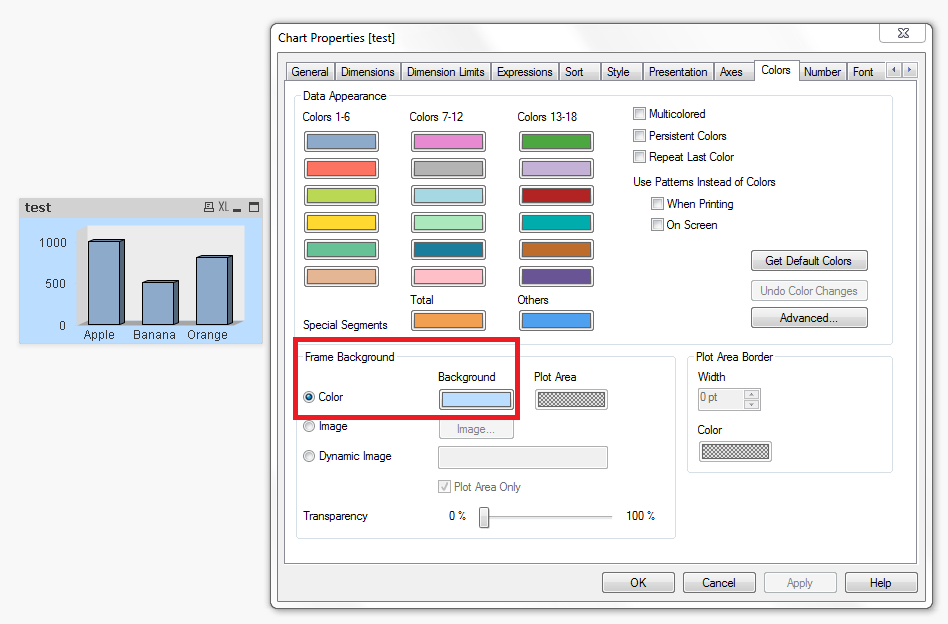Click the Frame Background color swatch

coord(476,400)
